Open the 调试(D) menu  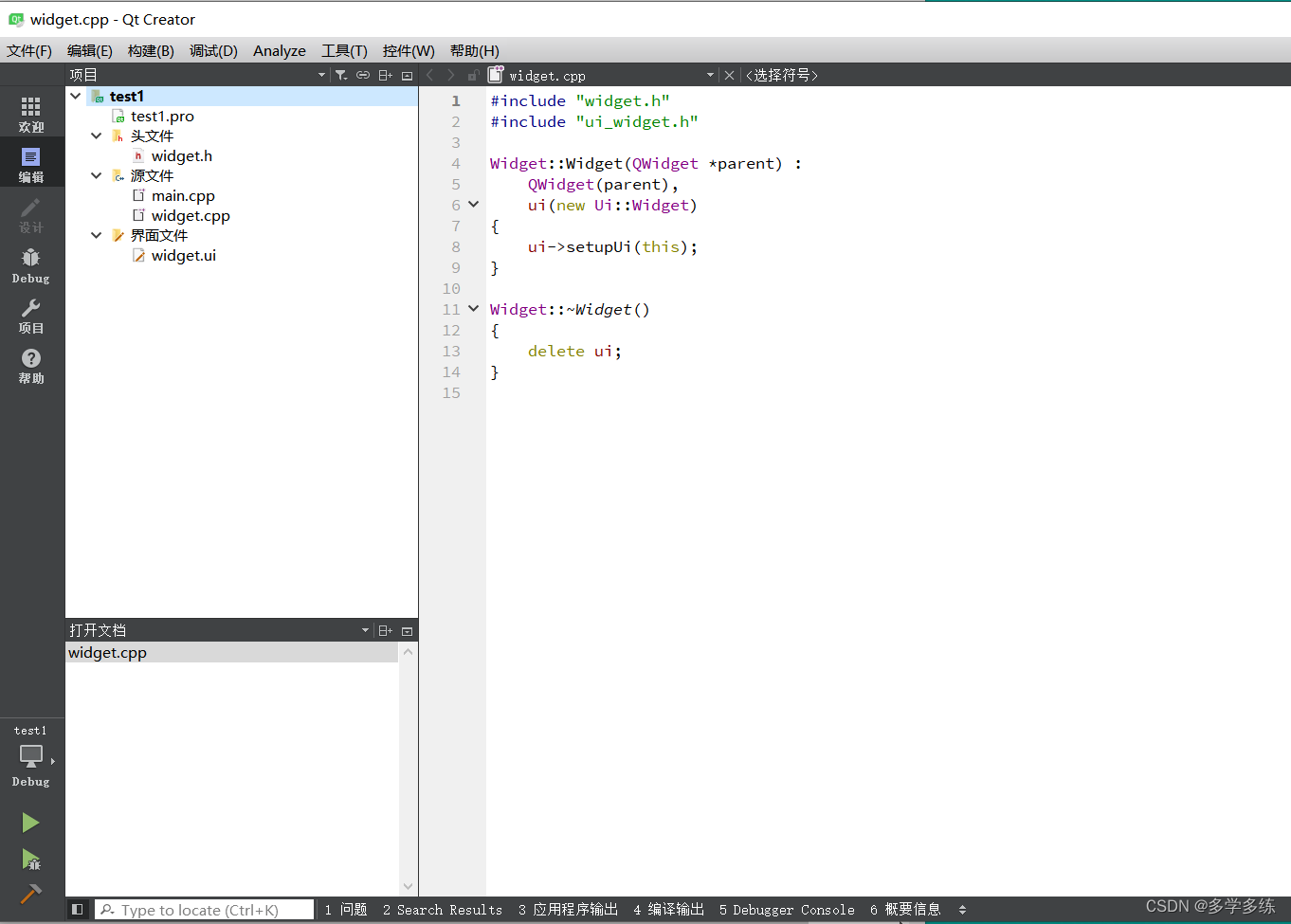[213, 50]
